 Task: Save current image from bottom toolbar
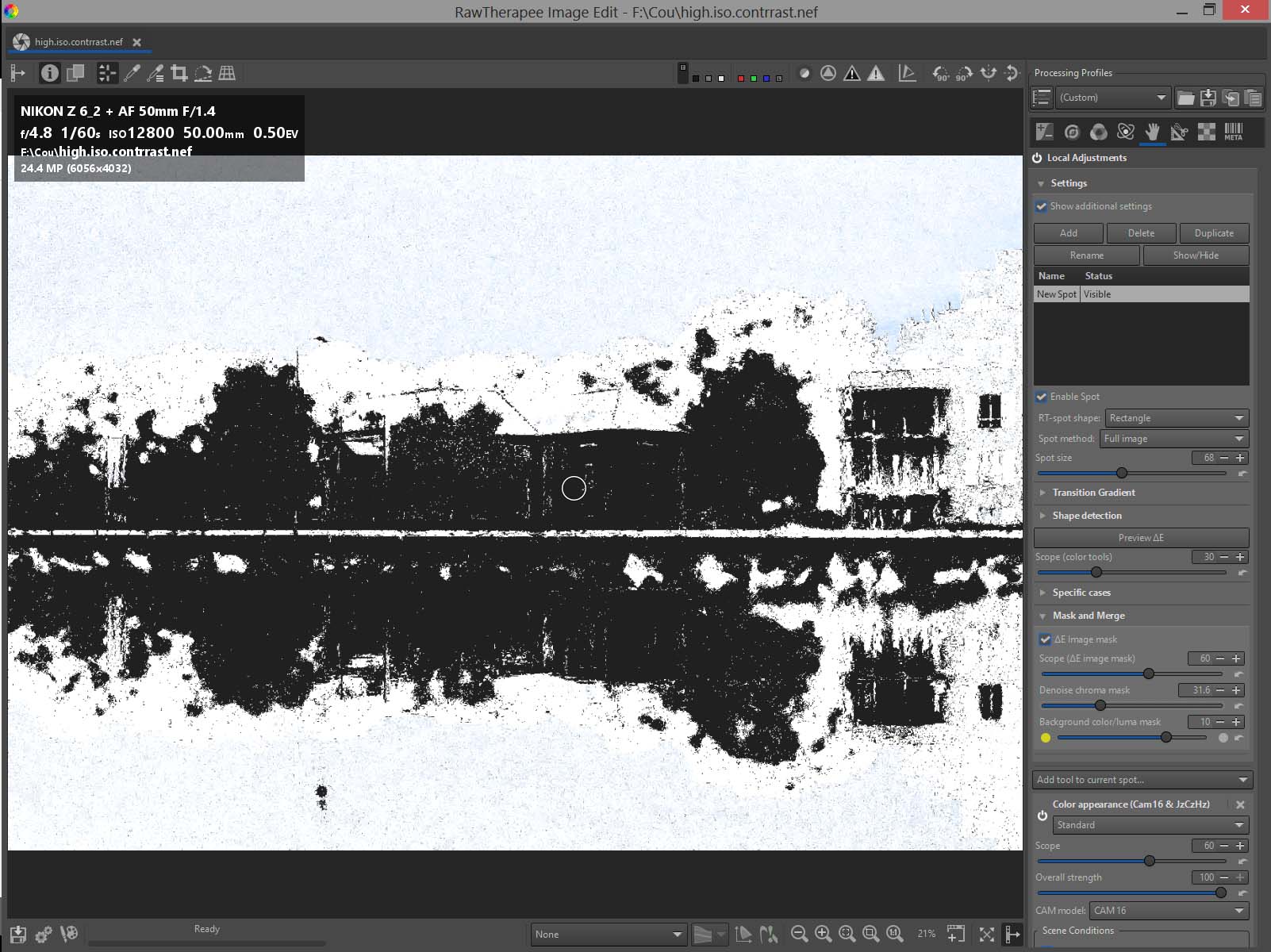point(18,934)
